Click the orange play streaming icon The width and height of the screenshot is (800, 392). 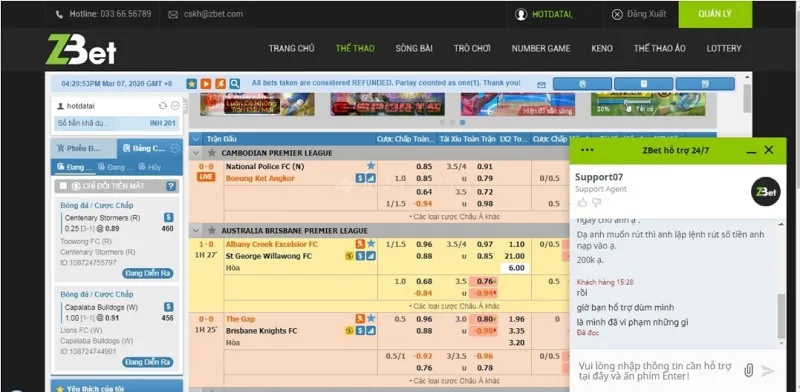point(206,84)
